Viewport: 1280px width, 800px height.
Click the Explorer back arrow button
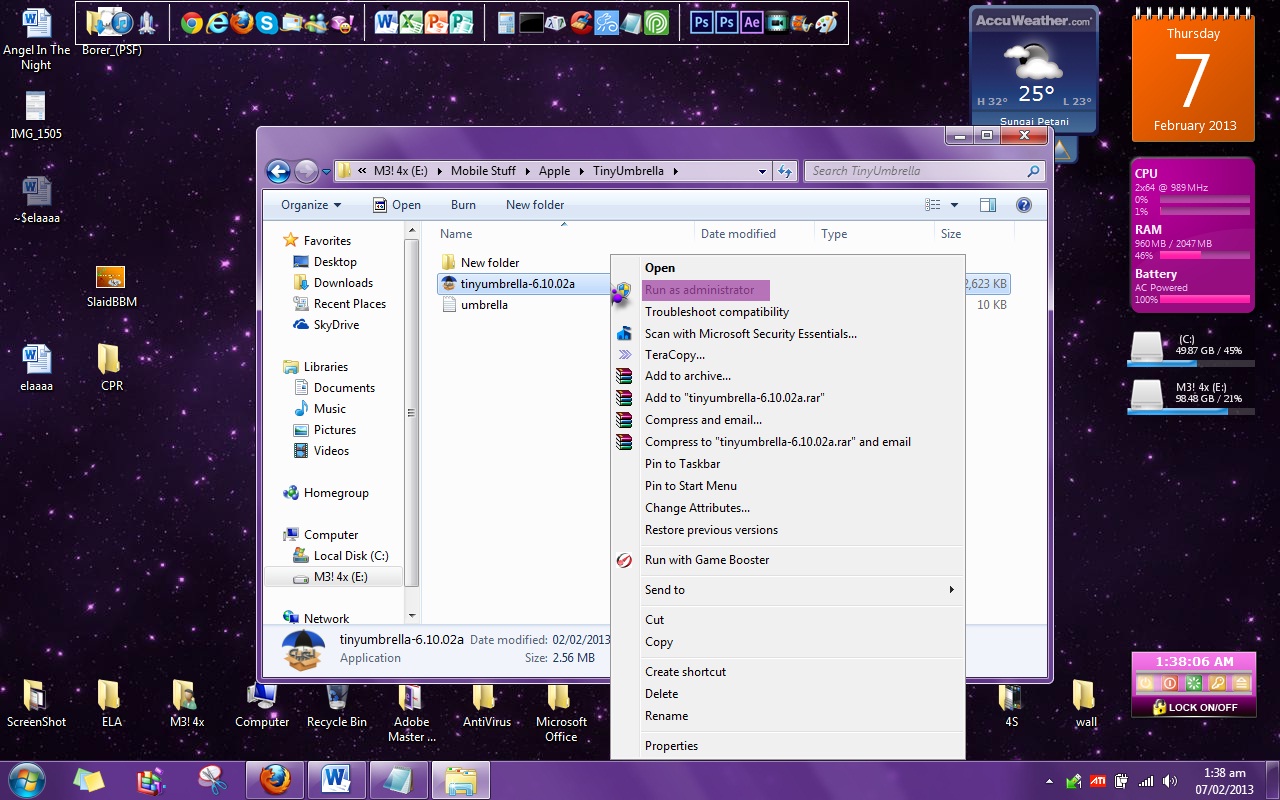[x=278, y=171]
